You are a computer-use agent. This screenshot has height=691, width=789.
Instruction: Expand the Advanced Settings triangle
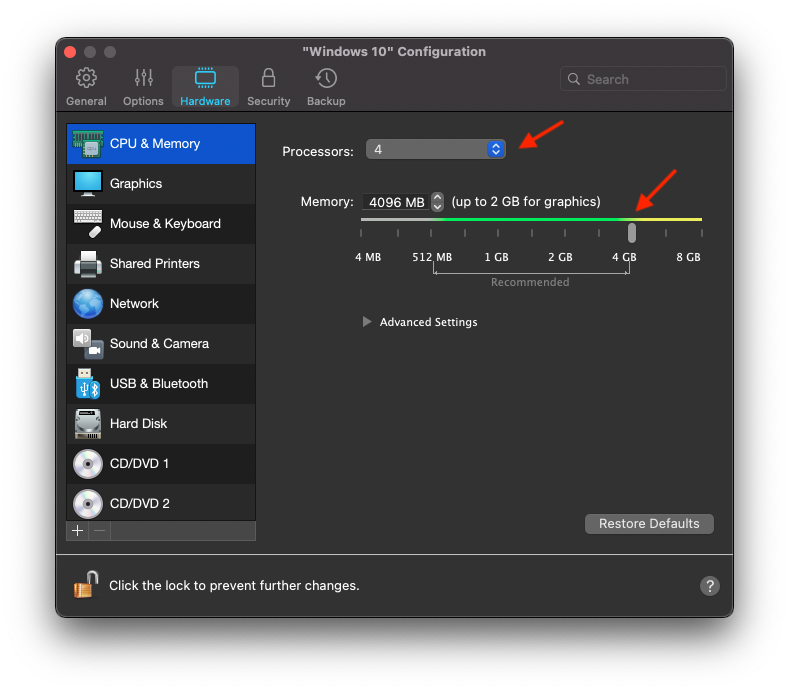367,322
